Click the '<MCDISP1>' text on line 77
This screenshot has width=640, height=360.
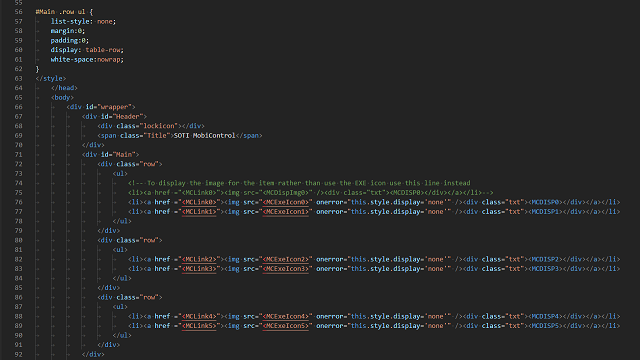546,211
